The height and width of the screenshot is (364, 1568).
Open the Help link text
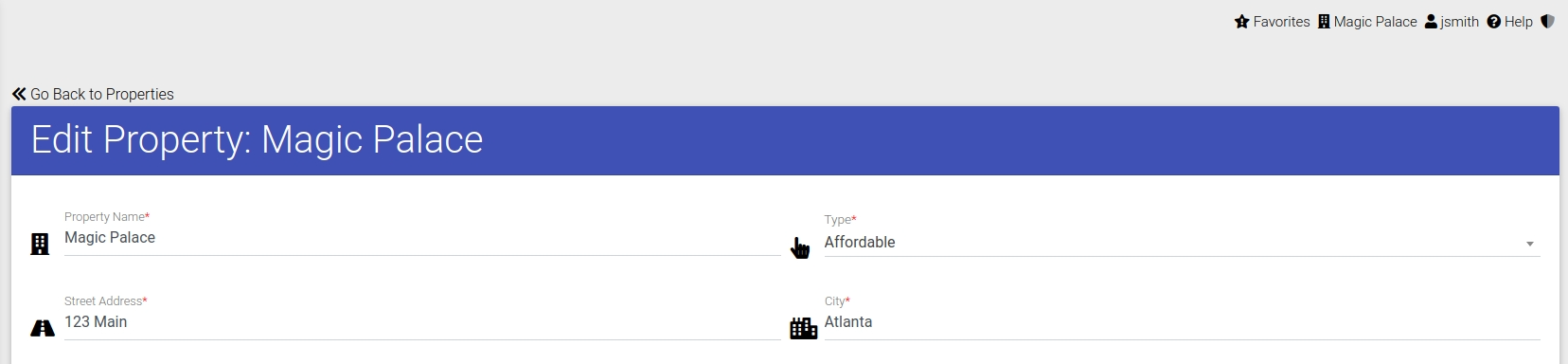coord(1518,22)
